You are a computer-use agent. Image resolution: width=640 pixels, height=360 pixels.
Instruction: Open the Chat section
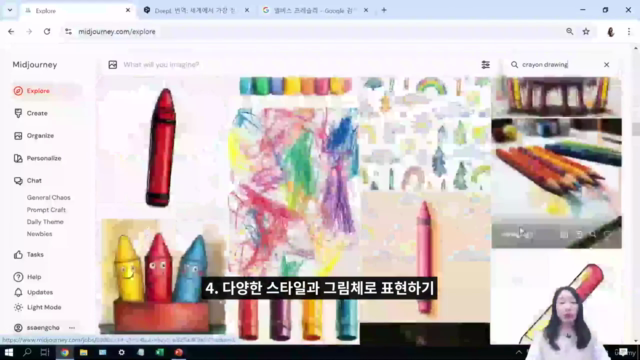[x=28, y=181]
